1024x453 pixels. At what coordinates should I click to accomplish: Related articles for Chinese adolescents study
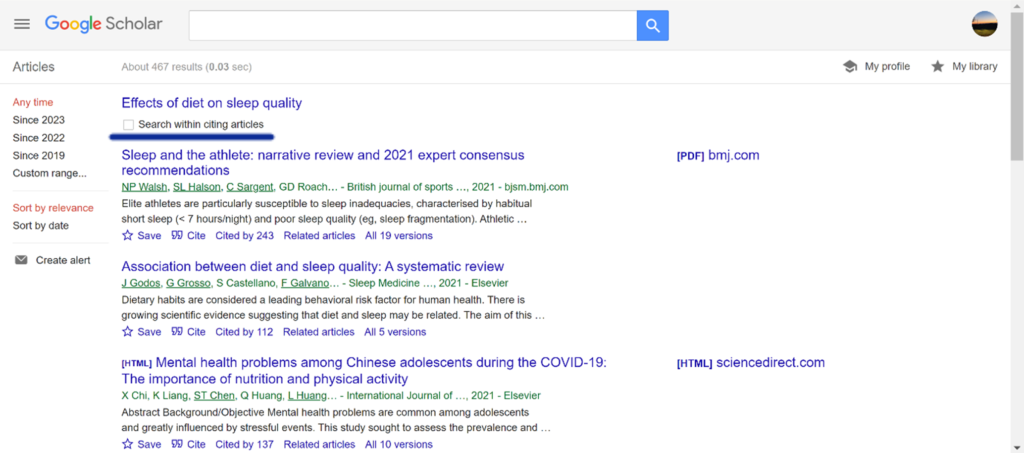[x=319, y=445]
